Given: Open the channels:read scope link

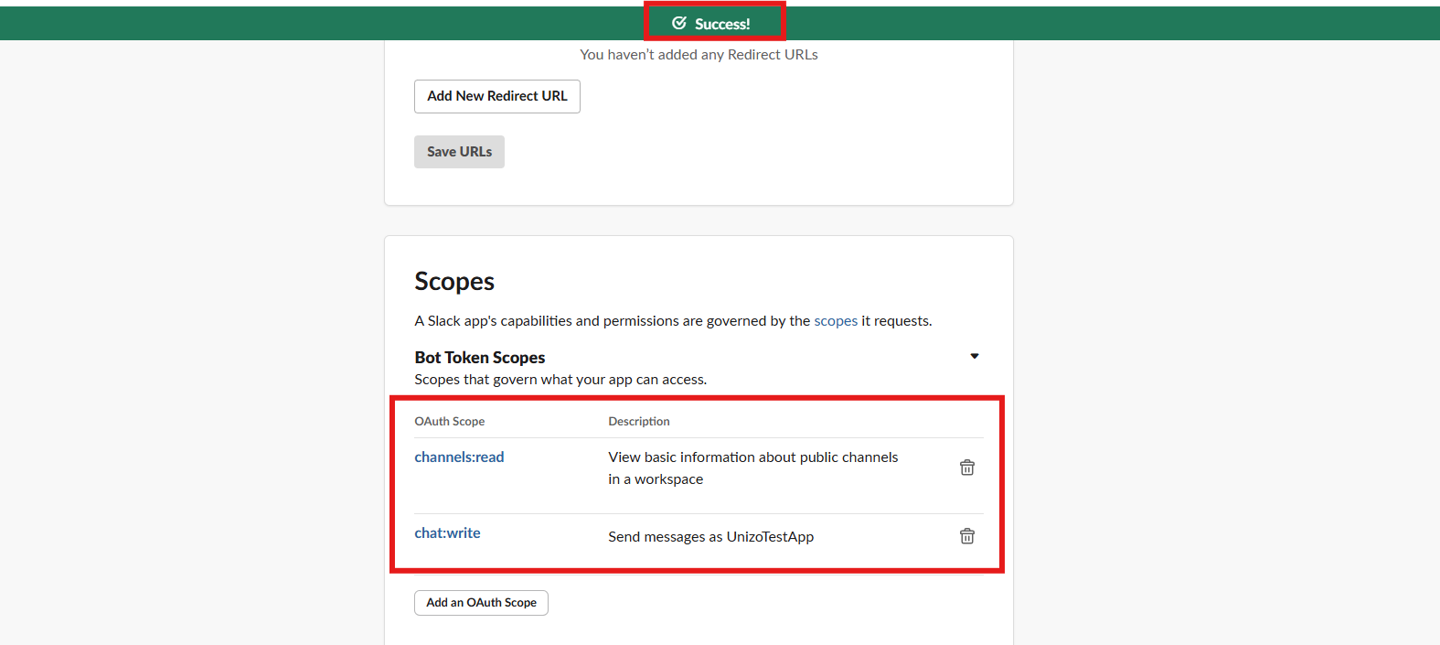Looking at the screenshot, I should pyautogui.click(x=459, y=457).
